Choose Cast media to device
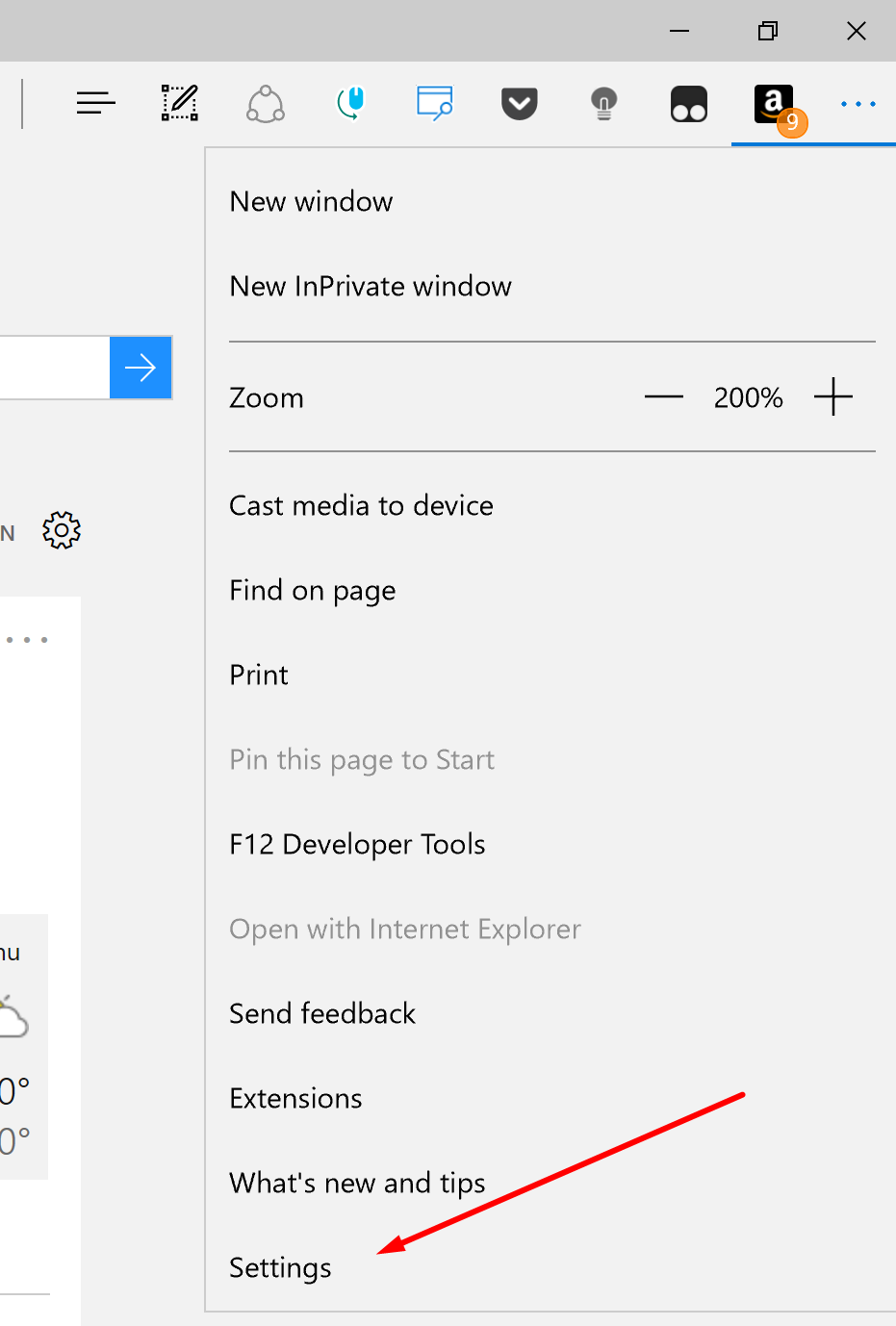The width and height of the screenshot is (896, 1326). pos(361,506)
